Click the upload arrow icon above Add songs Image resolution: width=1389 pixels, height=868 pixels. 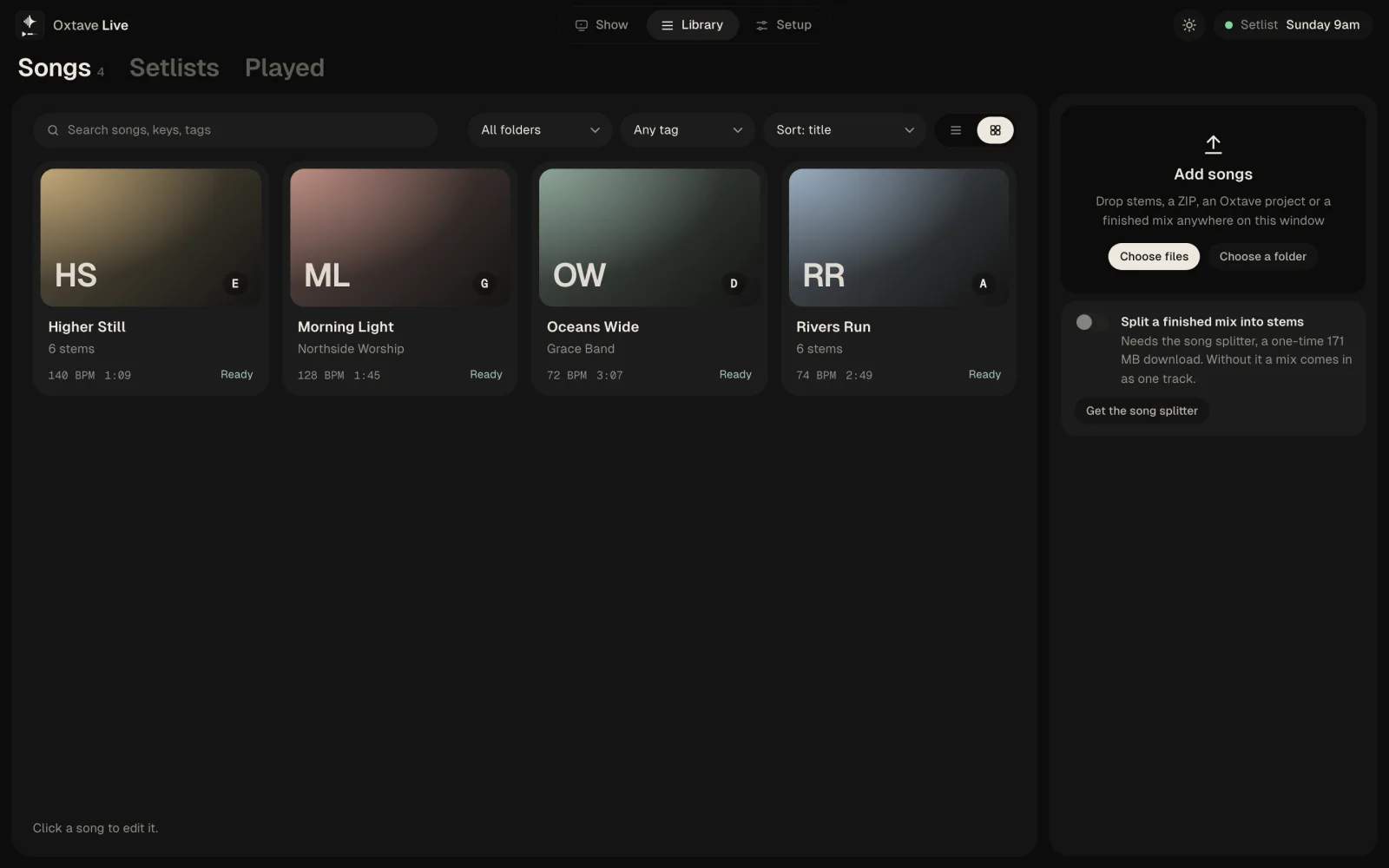tap(1213, 144)
